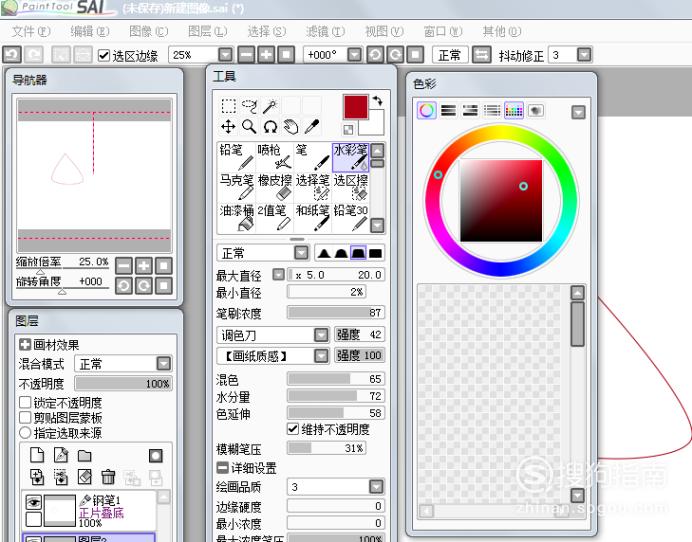Choose the 铅笔 pencil brush
Image resolution: width=692 pixels, height=542 pixels.
[237, 157]
